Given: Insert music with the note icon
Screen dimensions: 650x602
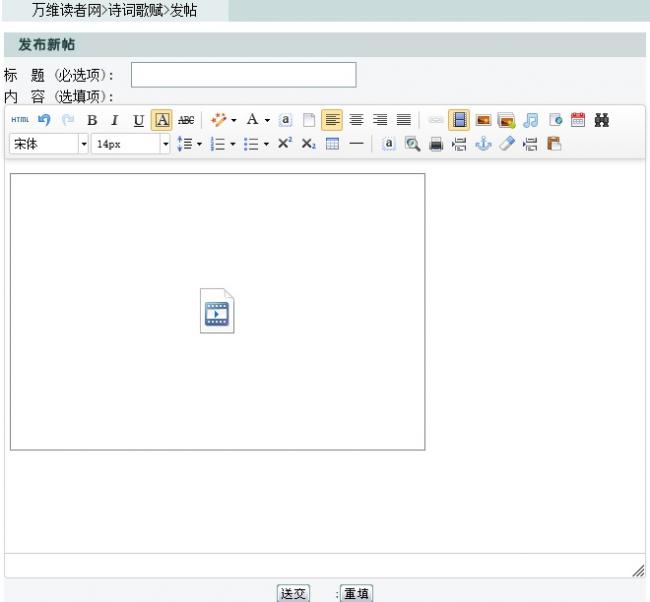Looking at the screenshot, I should point(531,120).
